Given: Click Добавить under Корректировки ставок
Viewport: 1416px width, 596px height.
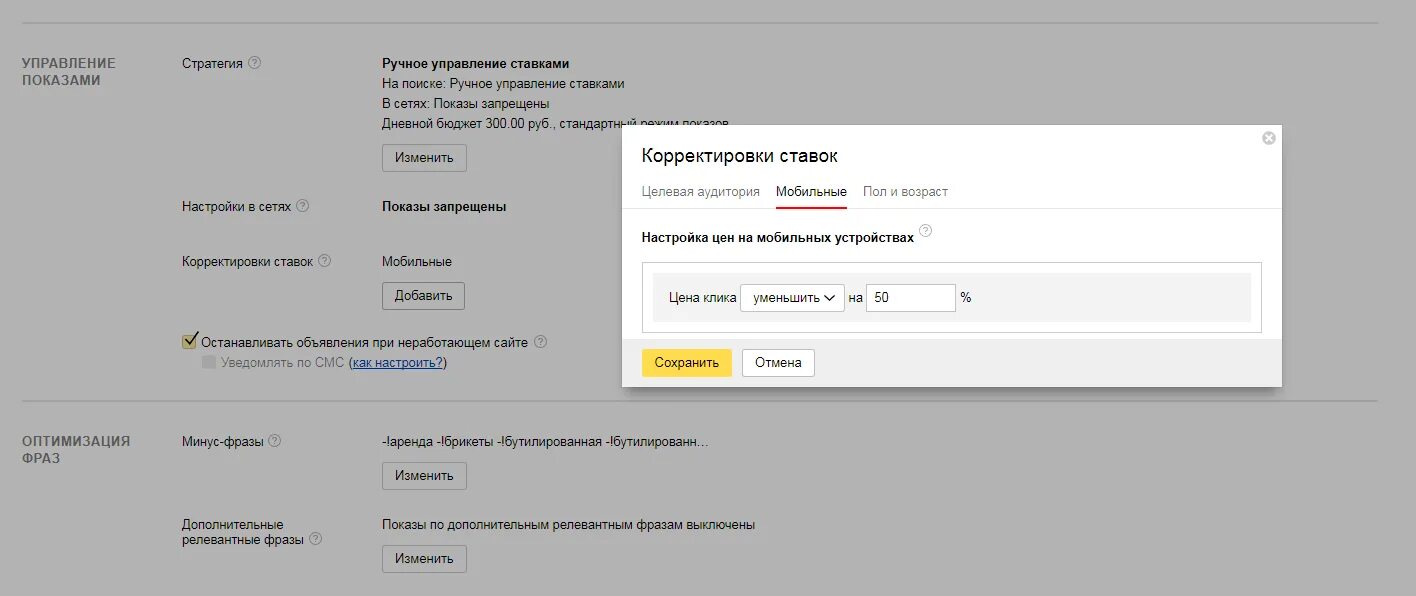Looking at the screenshot, I should (x=424, y=295).
